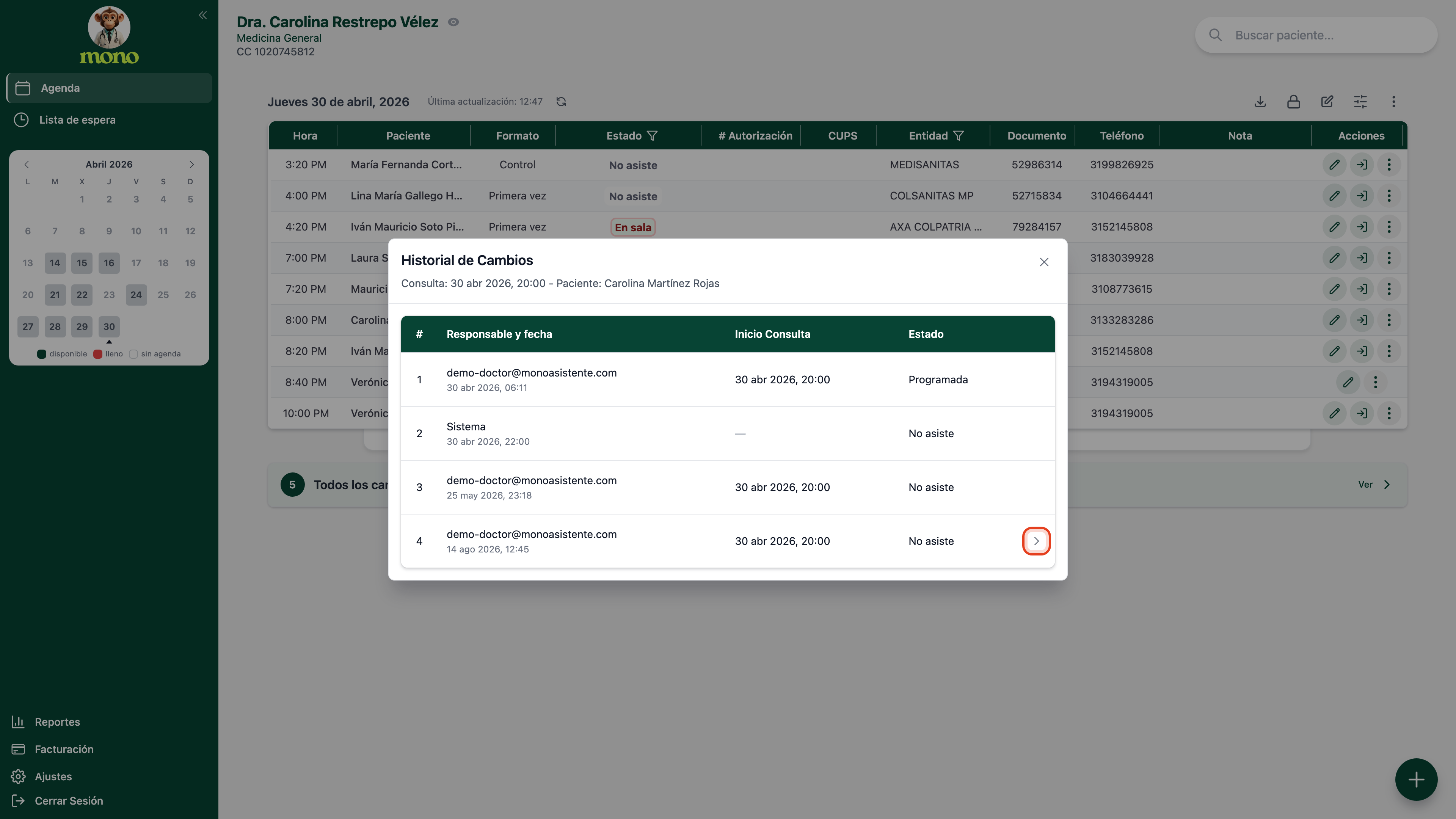
Task: Filter by Entidad column funnel icon
Action: tap(958, 136)
